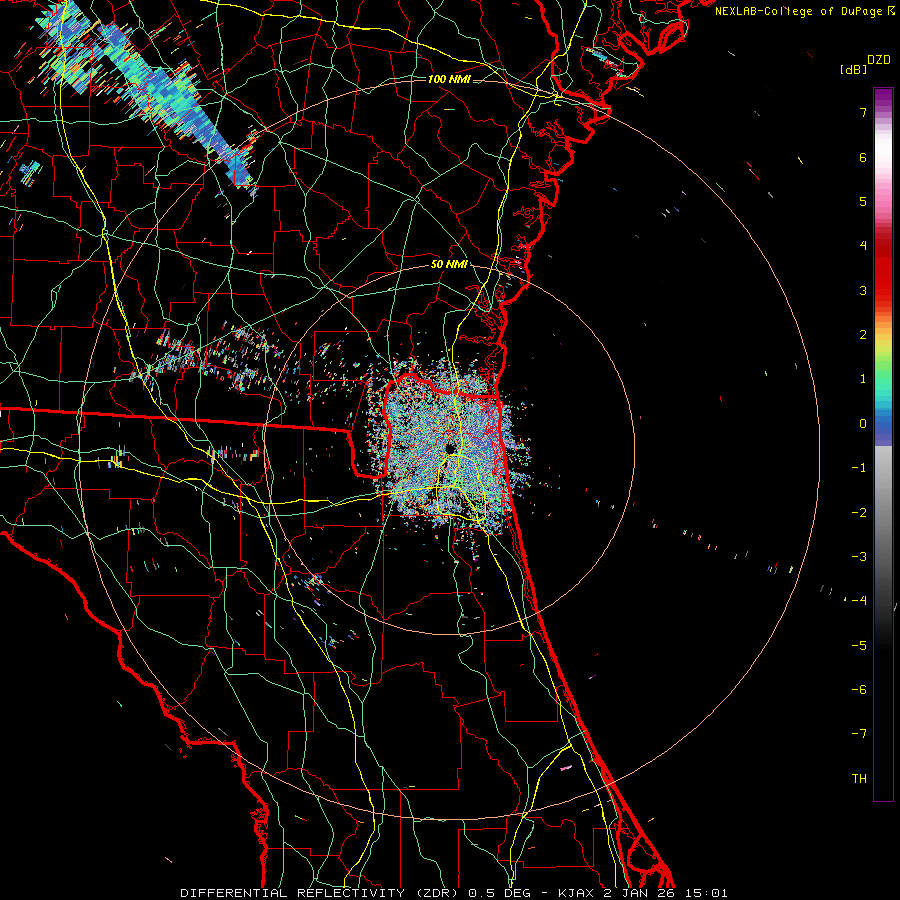Click the 5 value on color scale
Viewport: 900px width, 900px height.
863,201
